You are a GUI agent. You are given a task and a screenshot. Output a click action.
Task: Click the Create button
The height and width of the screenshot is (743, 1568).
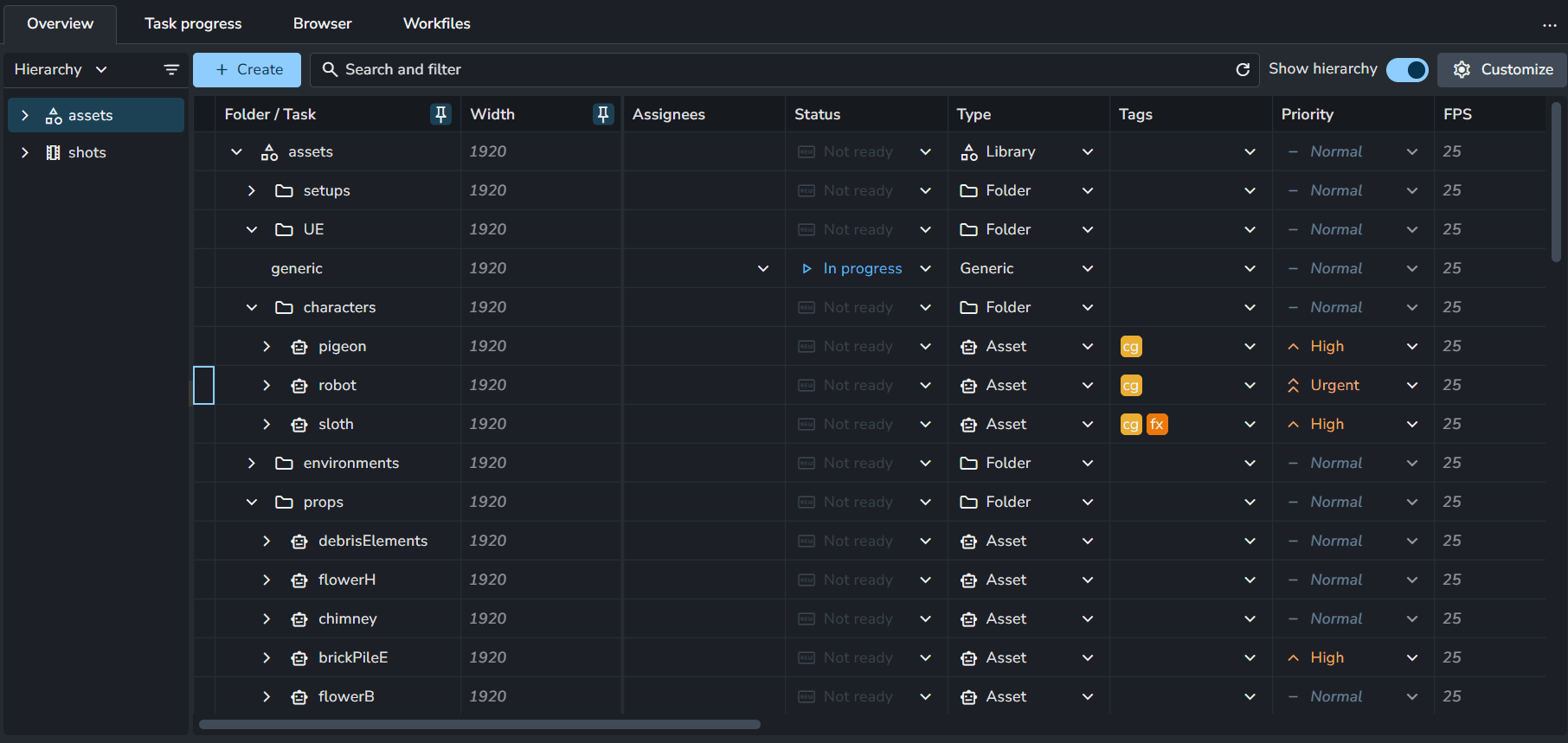(247, 69)
